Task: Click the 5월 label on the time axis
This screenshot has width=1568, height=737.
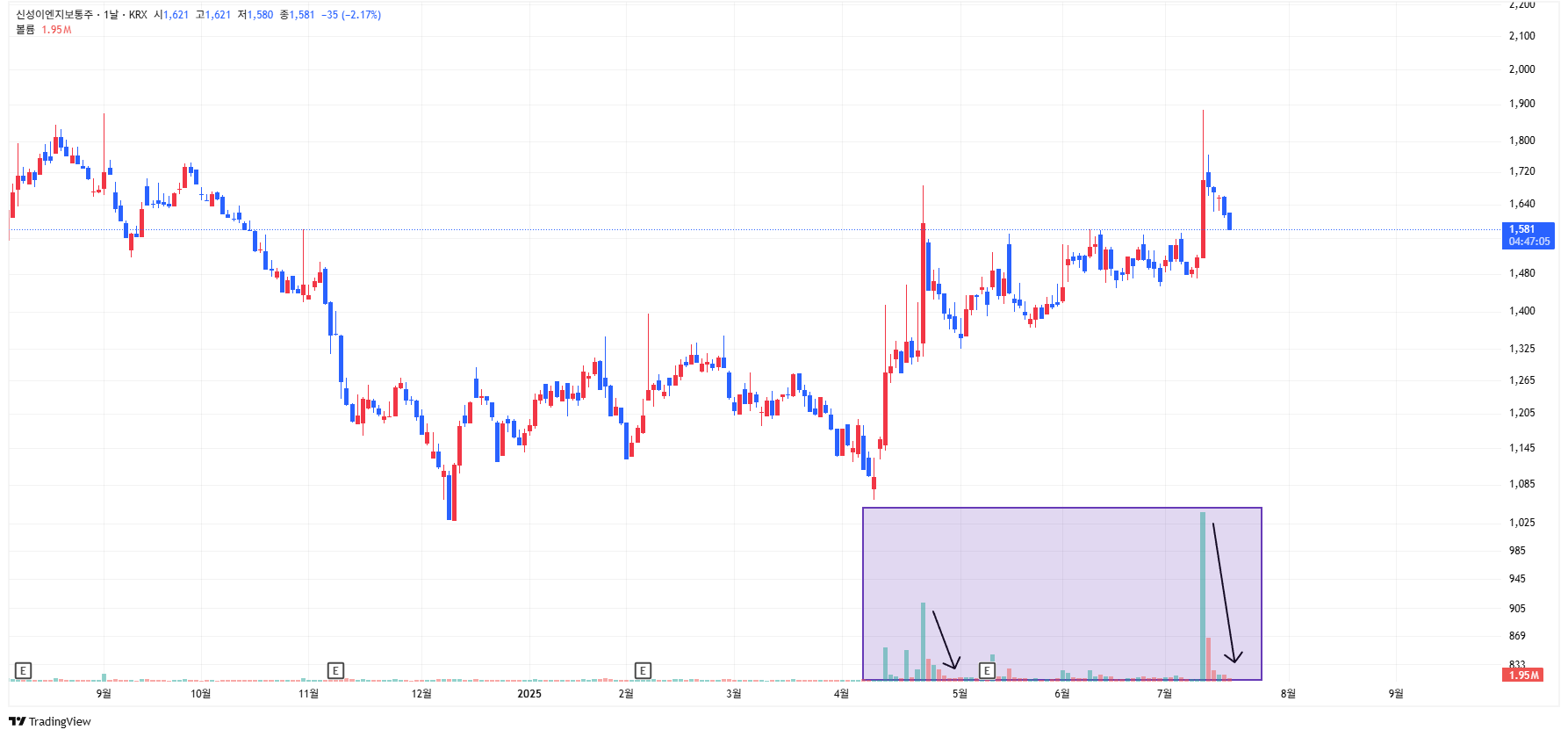Action: tap(960, 694)
